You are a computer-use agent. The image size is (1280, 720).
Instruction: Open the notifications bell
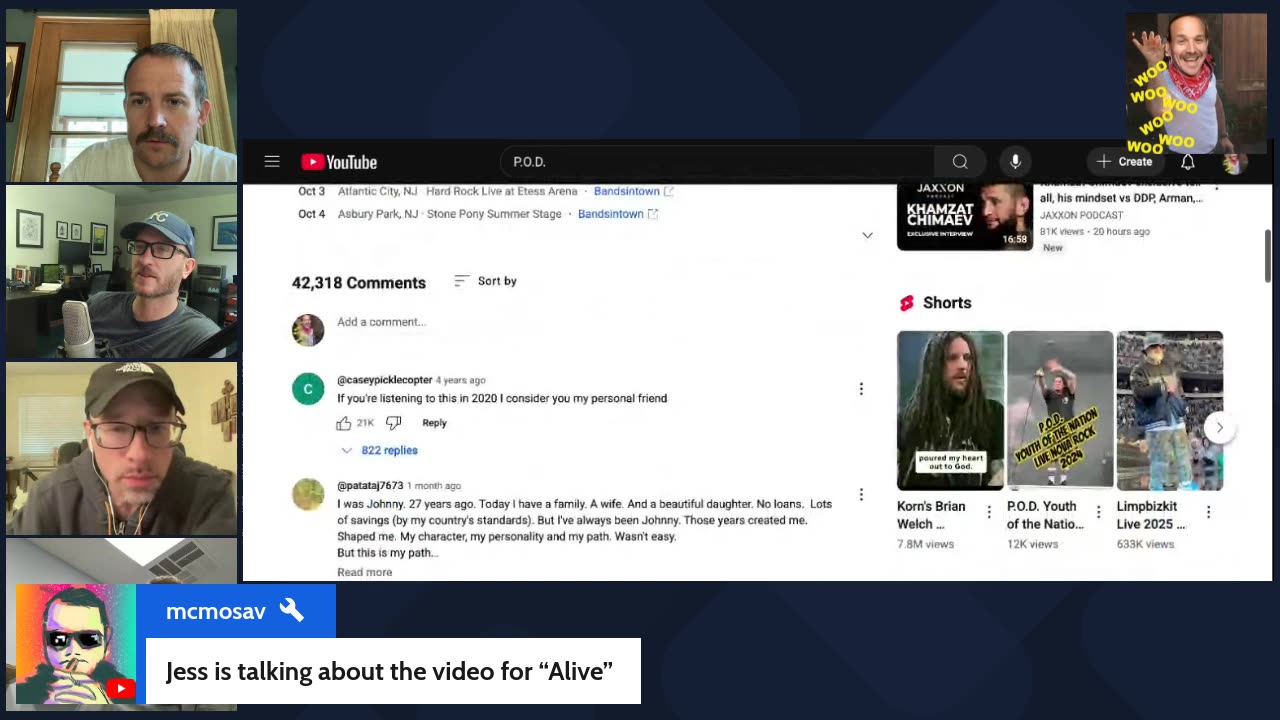point(1188,162)
